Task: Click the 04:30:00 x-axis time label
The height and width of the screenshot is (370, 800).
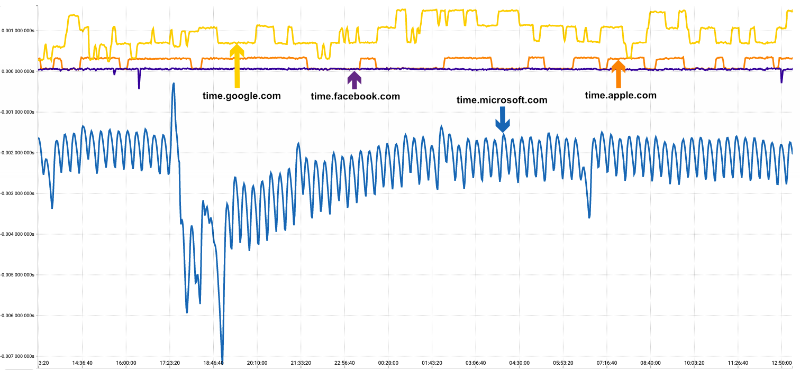Action: pyautogui.click(x=519, y=364)
